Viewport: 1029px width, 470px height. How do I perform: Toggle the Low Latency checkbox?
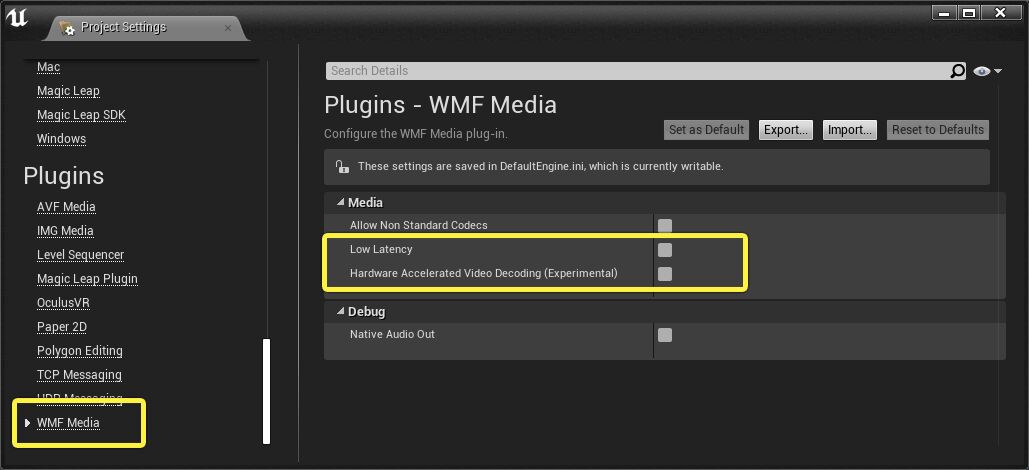tap(665, 250)
